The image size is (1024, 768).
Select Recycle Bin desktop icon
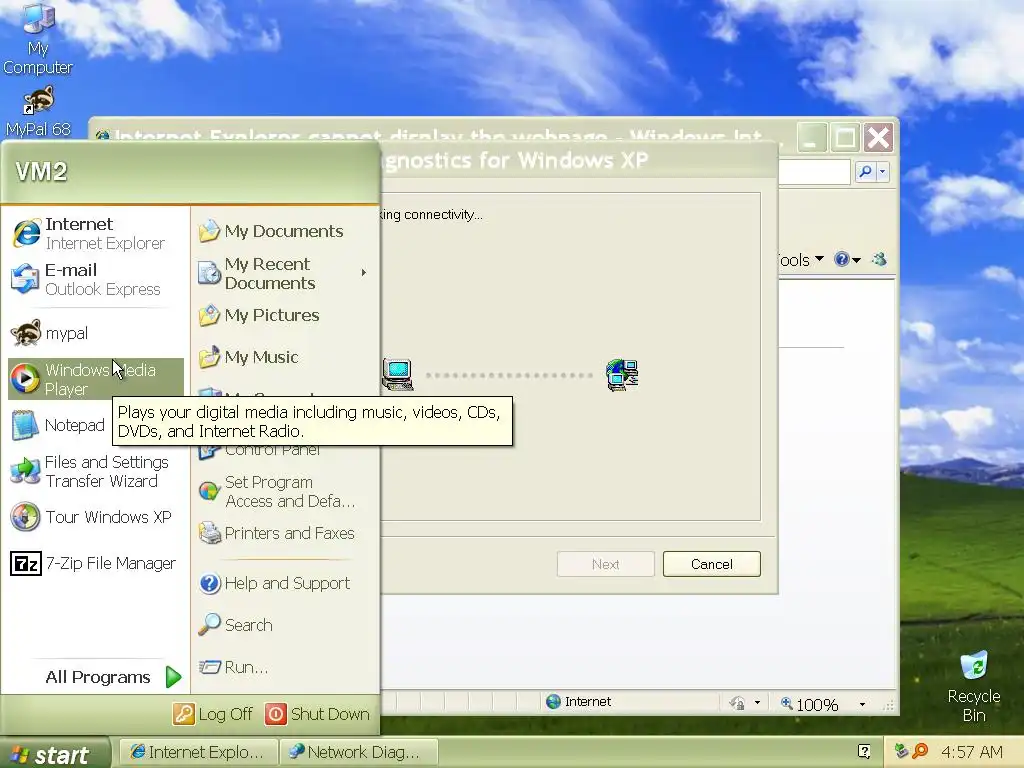974,686
